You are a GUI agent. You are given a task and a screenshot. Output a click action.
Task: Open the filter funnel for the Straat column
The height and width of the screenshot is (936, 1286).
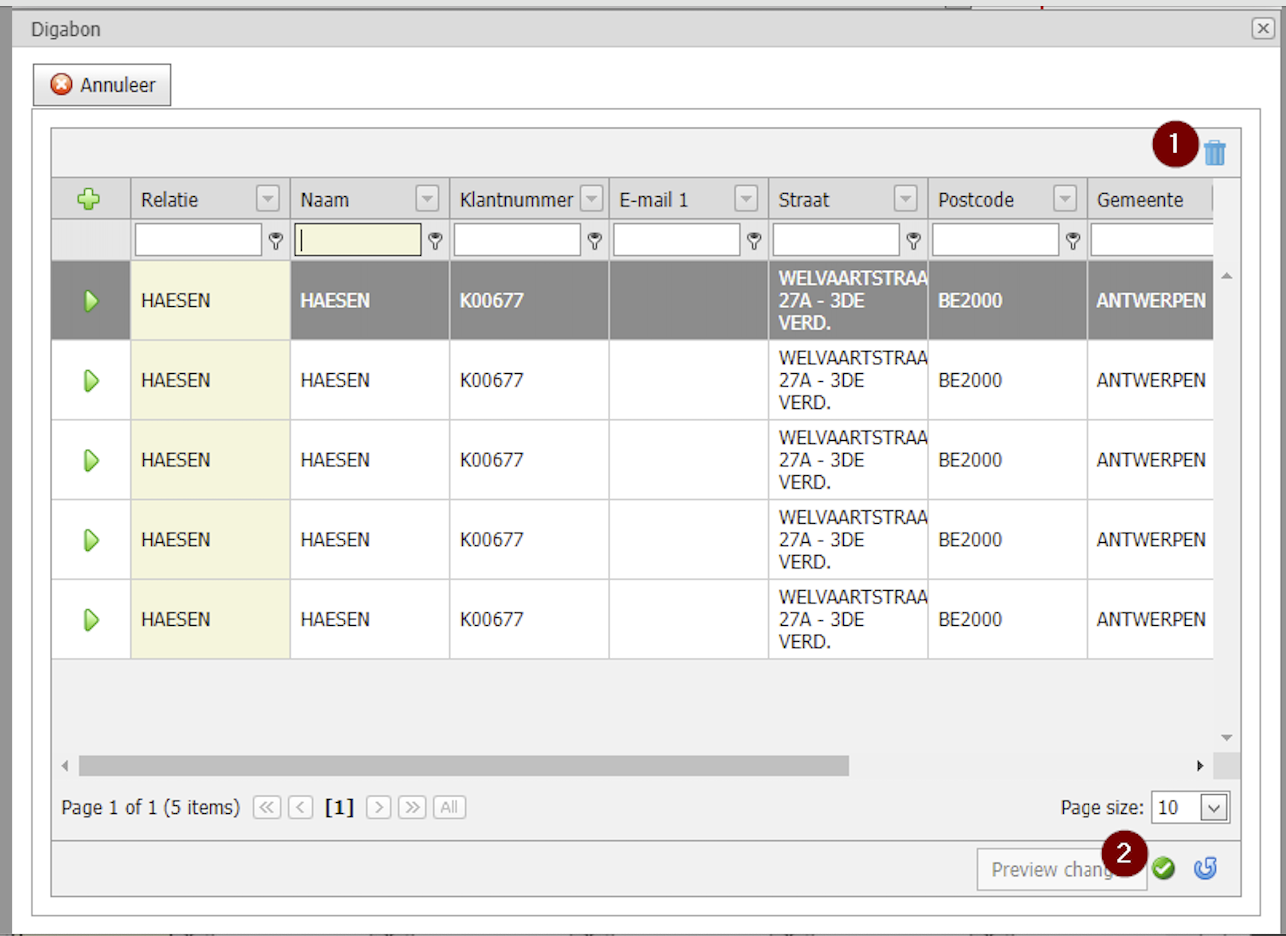click(912, 239)
